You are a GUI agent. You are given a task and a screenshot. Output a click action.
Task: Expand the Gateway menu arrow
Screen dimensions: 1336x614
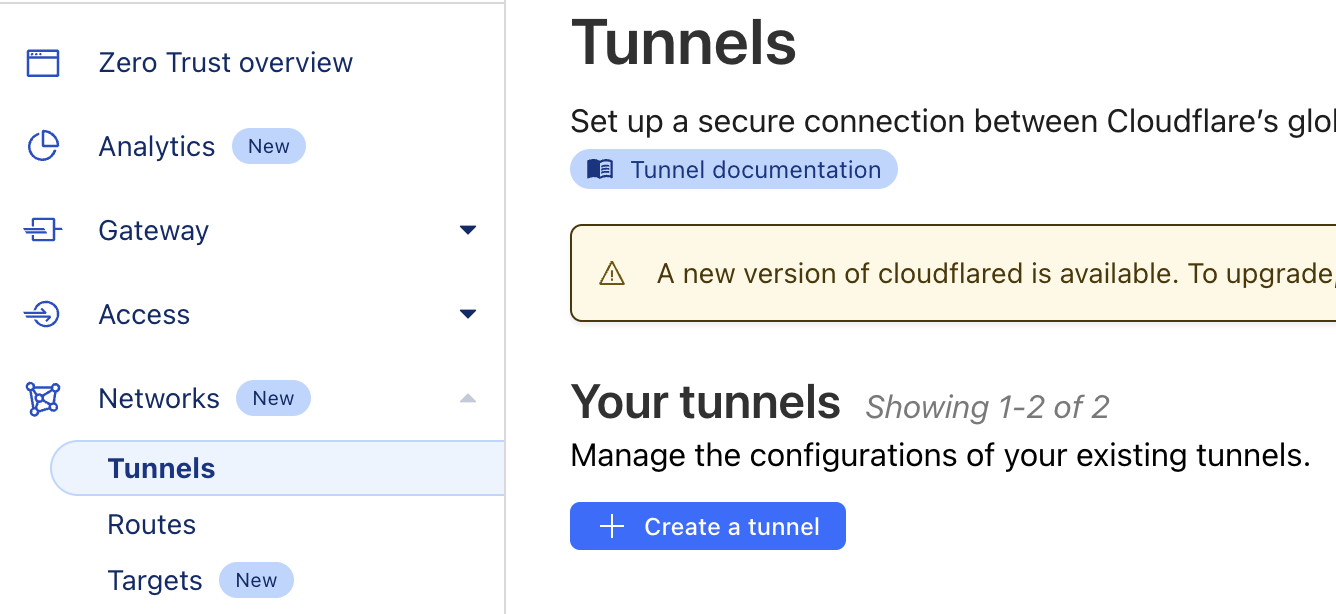pos(467,230)
